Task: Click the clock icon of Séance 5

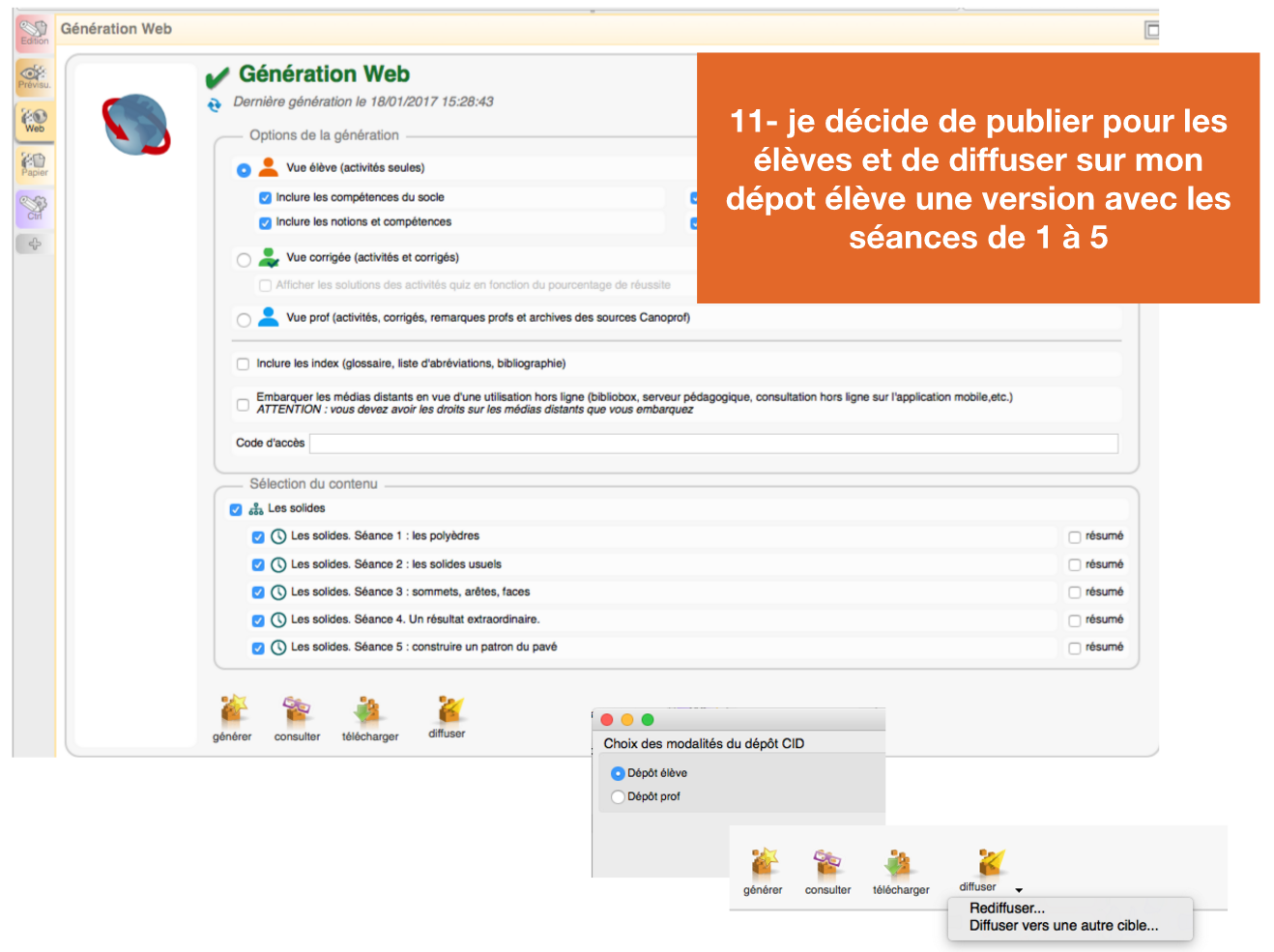Action: [278, 648]
